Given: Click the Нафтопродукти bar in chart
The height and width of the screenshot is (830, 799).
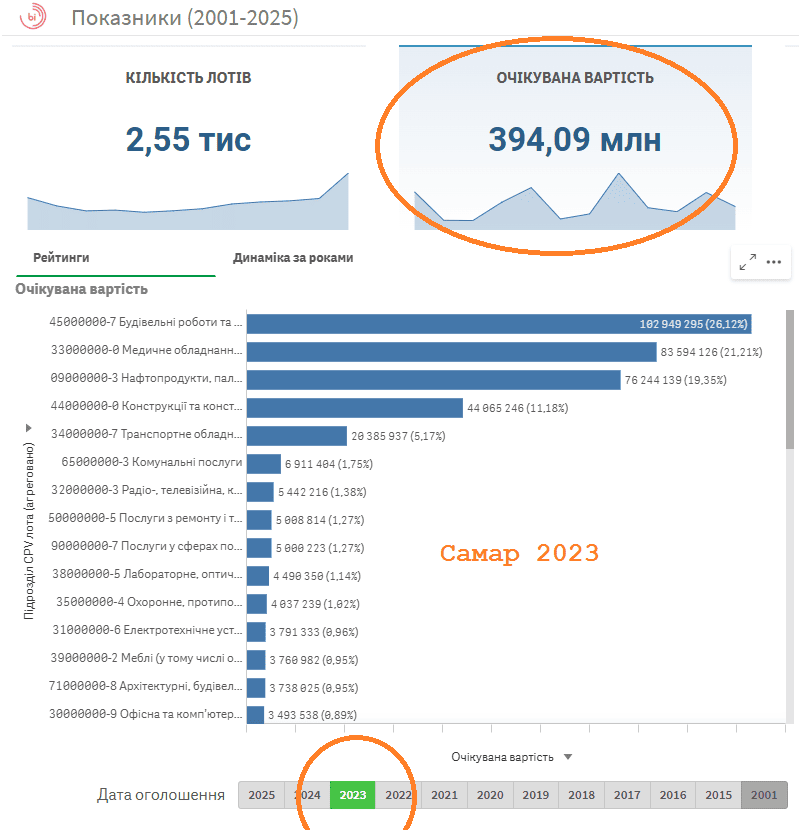Looking at the screenshot, I should [x=433, y=380].
